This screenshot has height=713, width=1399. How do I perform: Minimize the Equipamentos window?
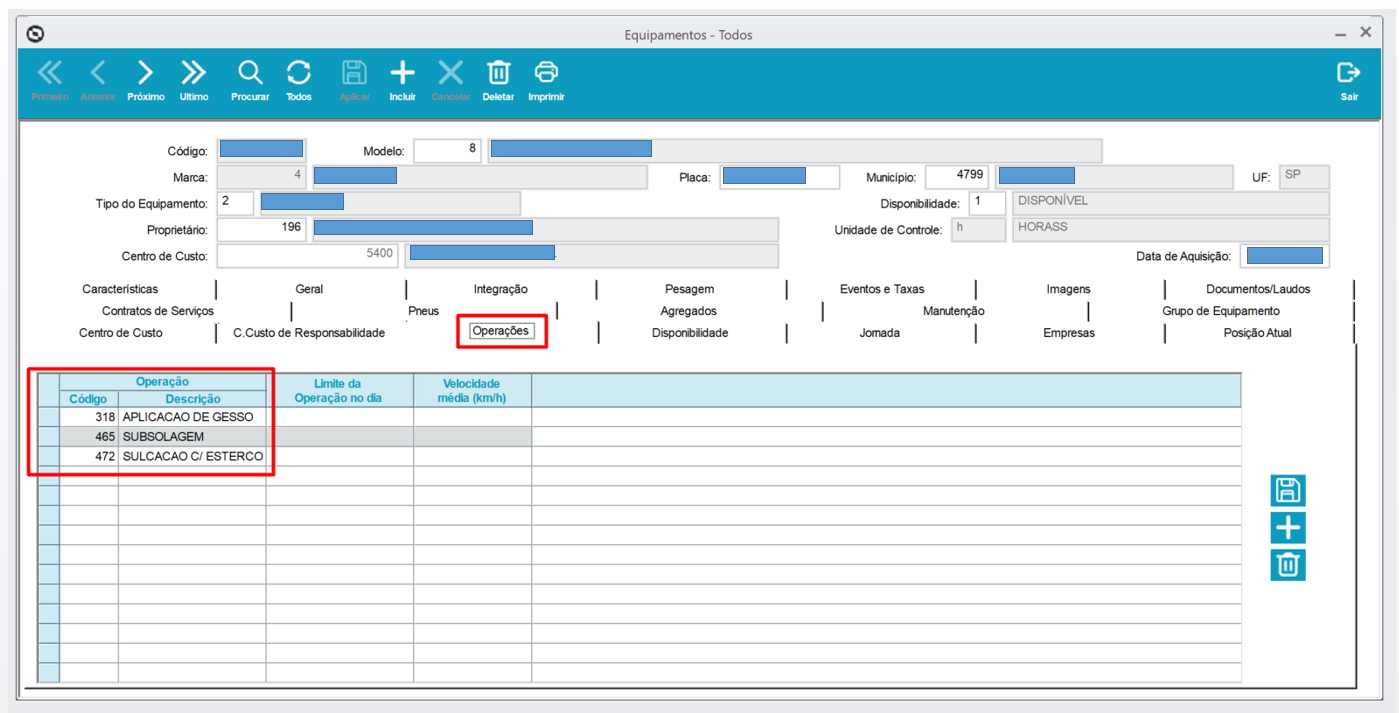tap(1340, 35)
